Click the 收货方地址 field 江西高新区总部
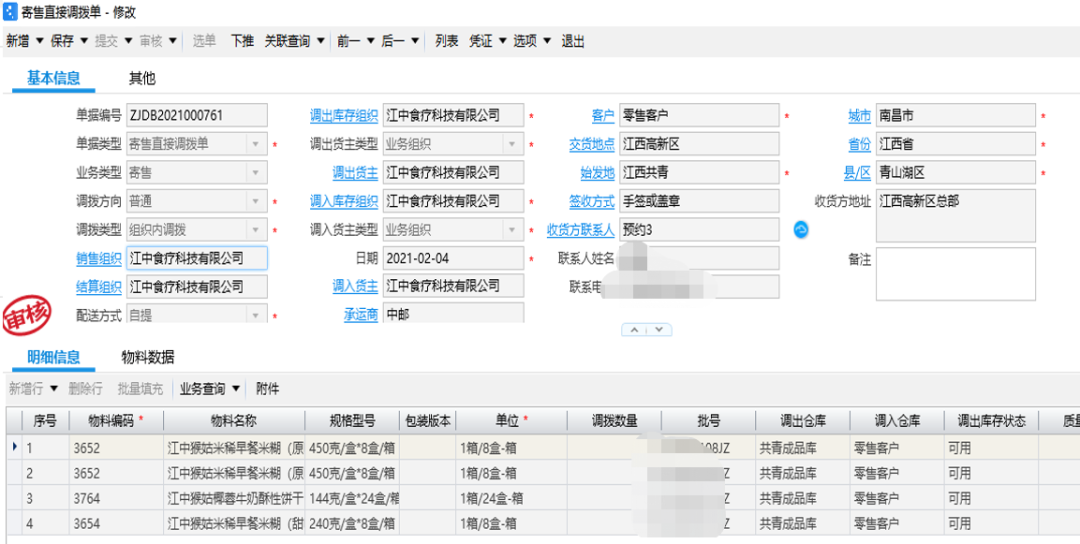Screen dimensions: 1080x544 click(955, 216)
